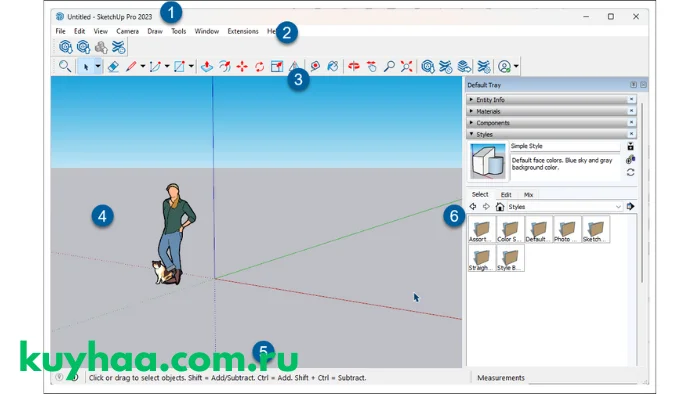Image resolution: width=700 pixels, height=394 pixels.
Task: Go forward in Styles browser
Action: pos(486,207)
